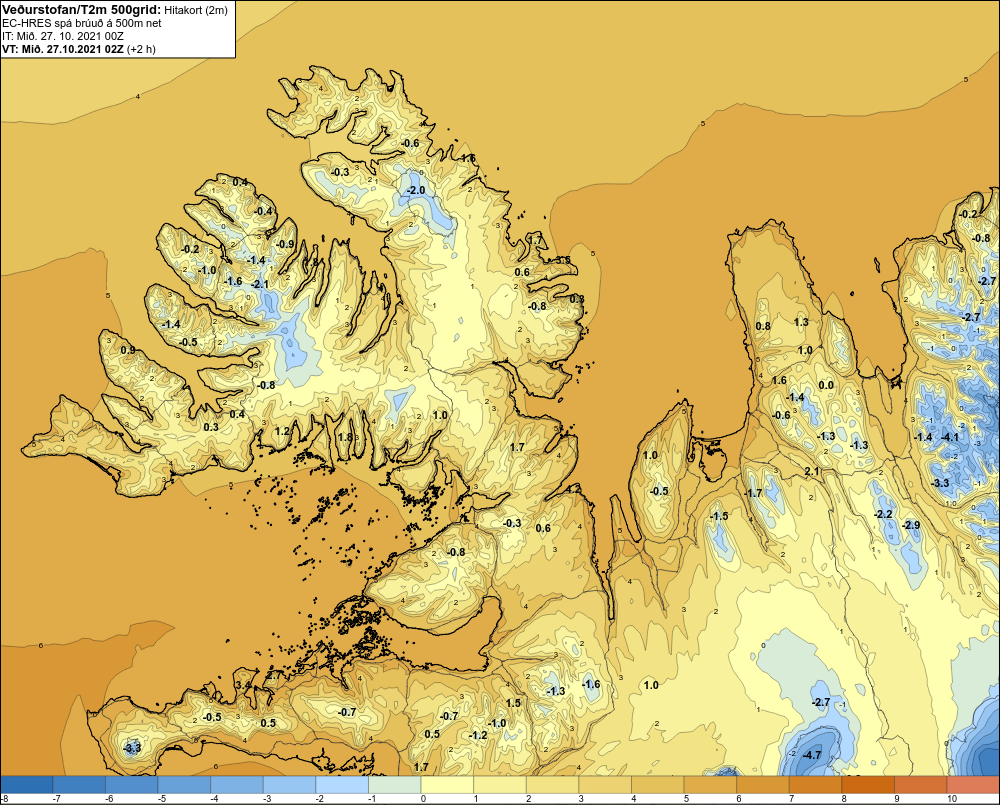Image resolution: width=1000 pixels, height=805 pixels.
Task: Select the -4.7 temperature reading
Action: click(x=811, y=755)
